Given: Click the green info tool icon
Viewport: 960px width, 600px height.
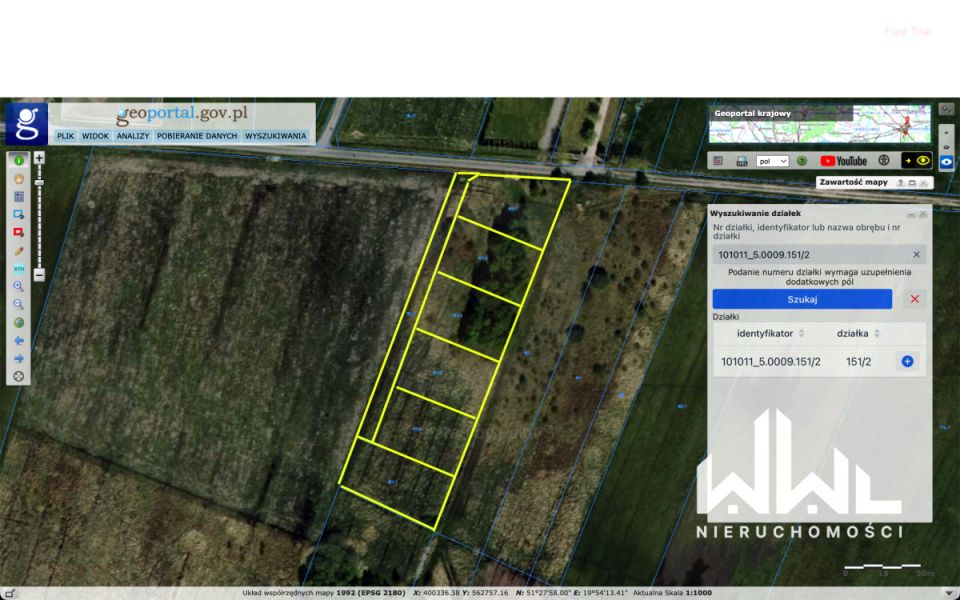Looking at the screenshot, I should (x=18, y=160).
